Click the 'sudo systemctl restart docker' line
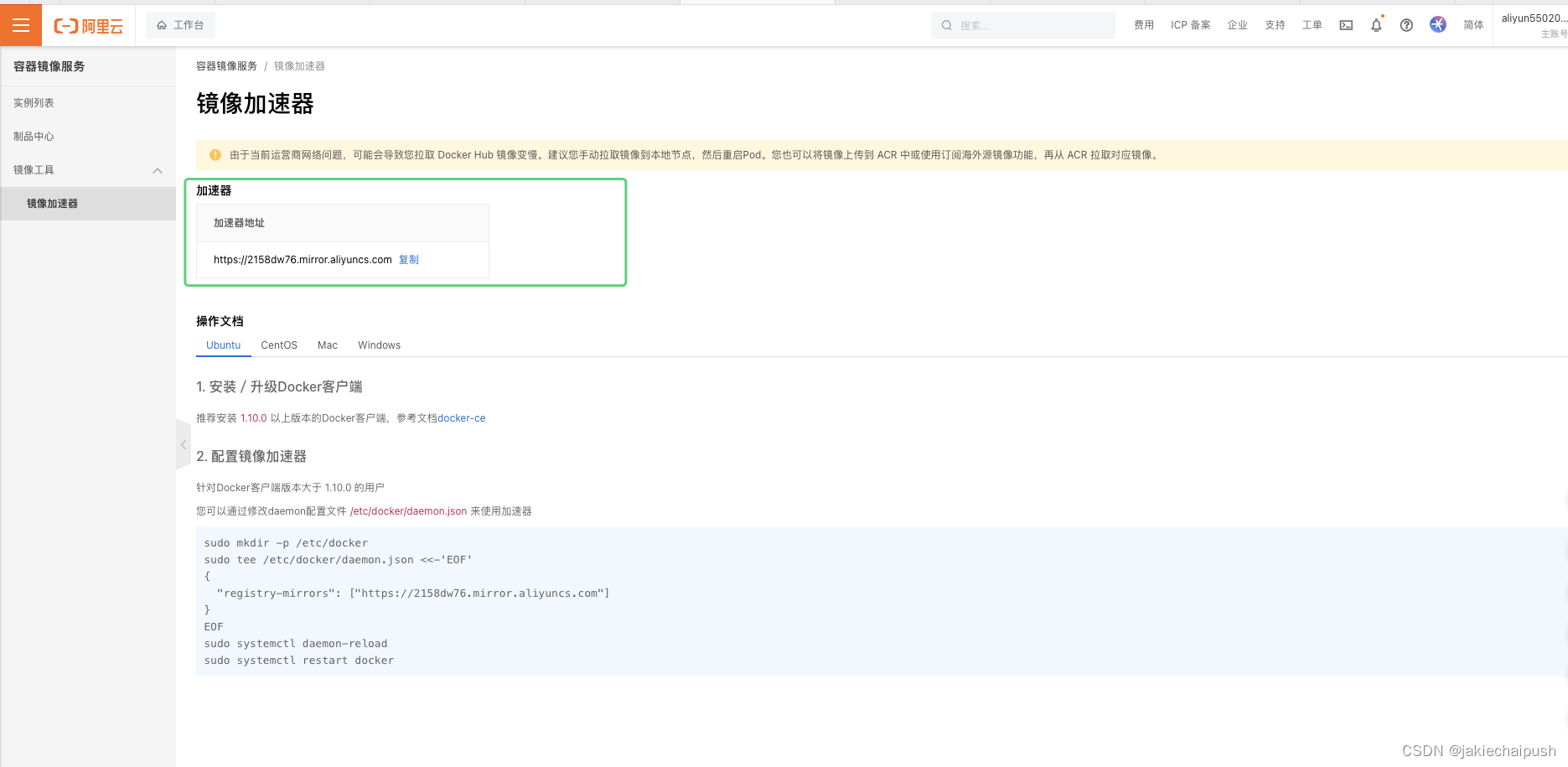Viewport: 1568px width, 767px height. coord(299,661)
